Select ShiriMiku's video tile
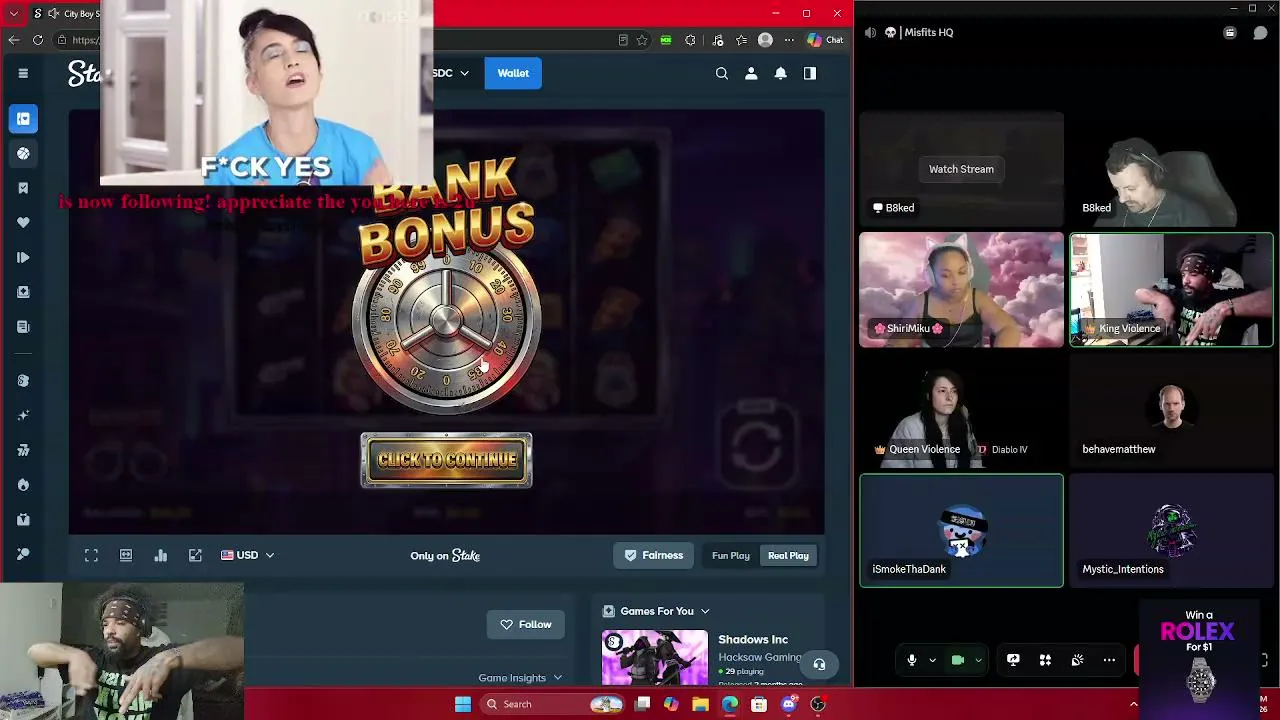This screenshot has height=720, width=1280. pos(961,290)
